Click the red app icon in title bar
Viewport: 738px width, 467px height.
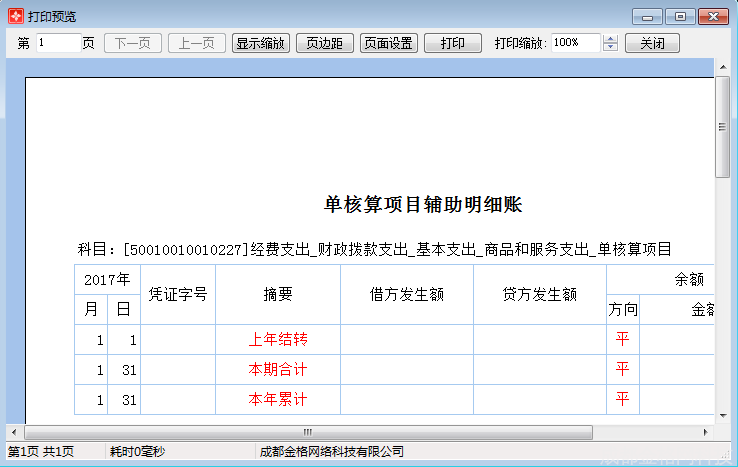pyautogui.click(x=15, y=17)
